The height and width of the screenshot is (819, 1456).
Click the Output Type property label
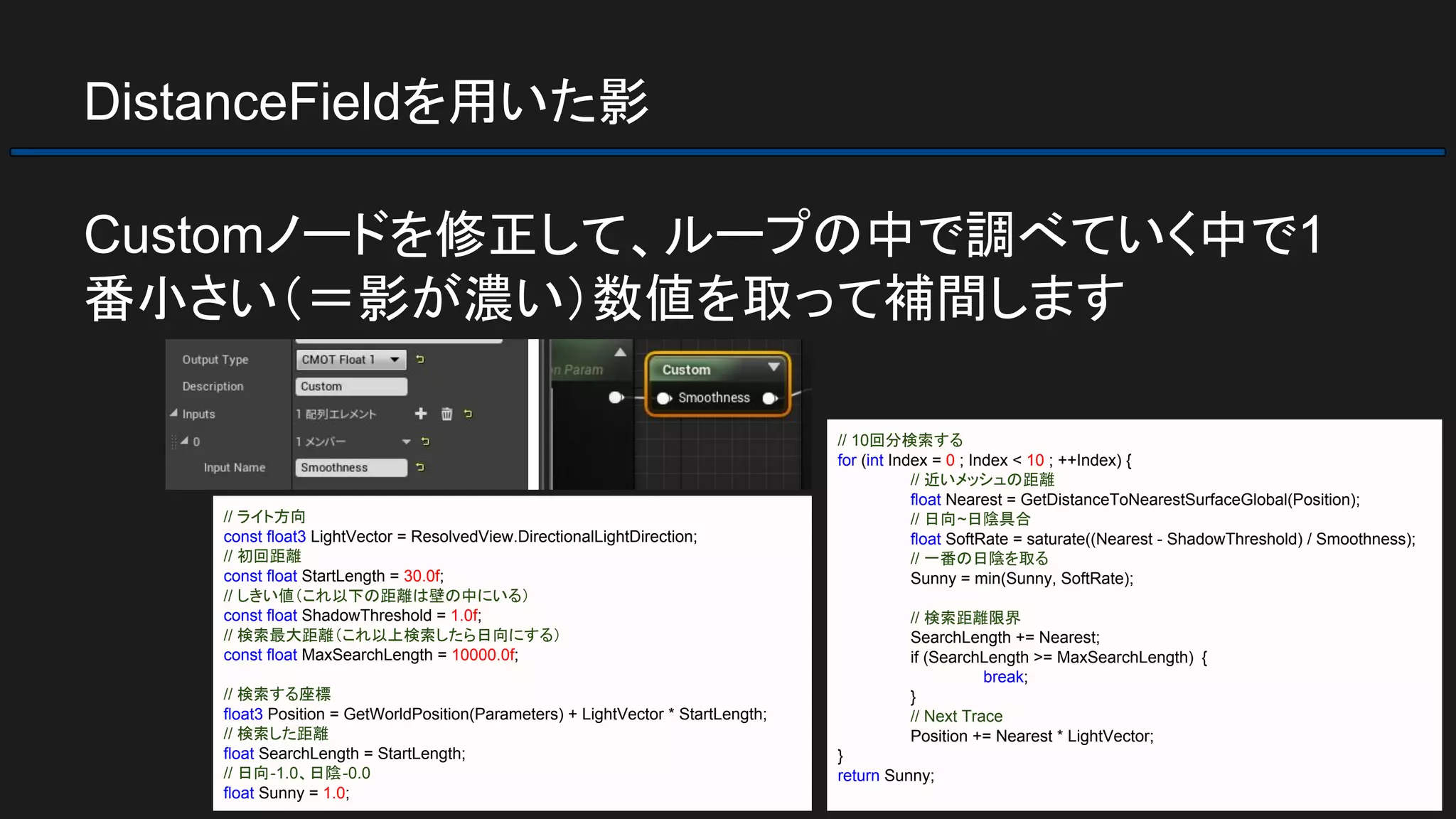(x=215, y=360)
